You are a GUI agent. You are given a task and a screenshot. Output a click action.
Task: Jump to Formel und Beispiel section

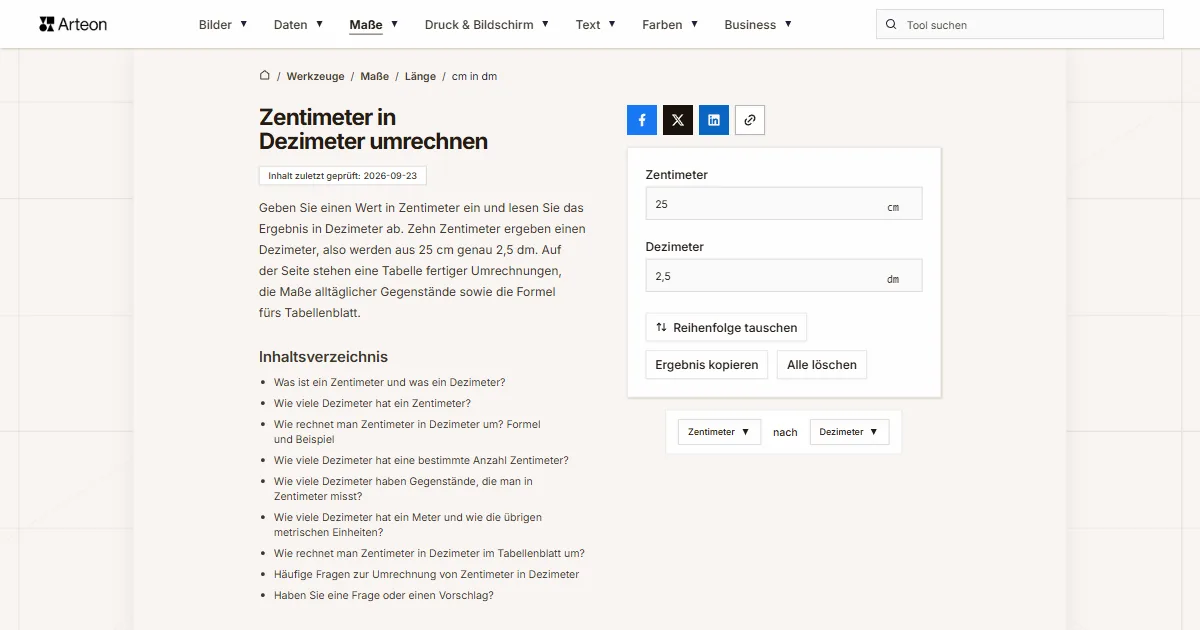(407, 432)
